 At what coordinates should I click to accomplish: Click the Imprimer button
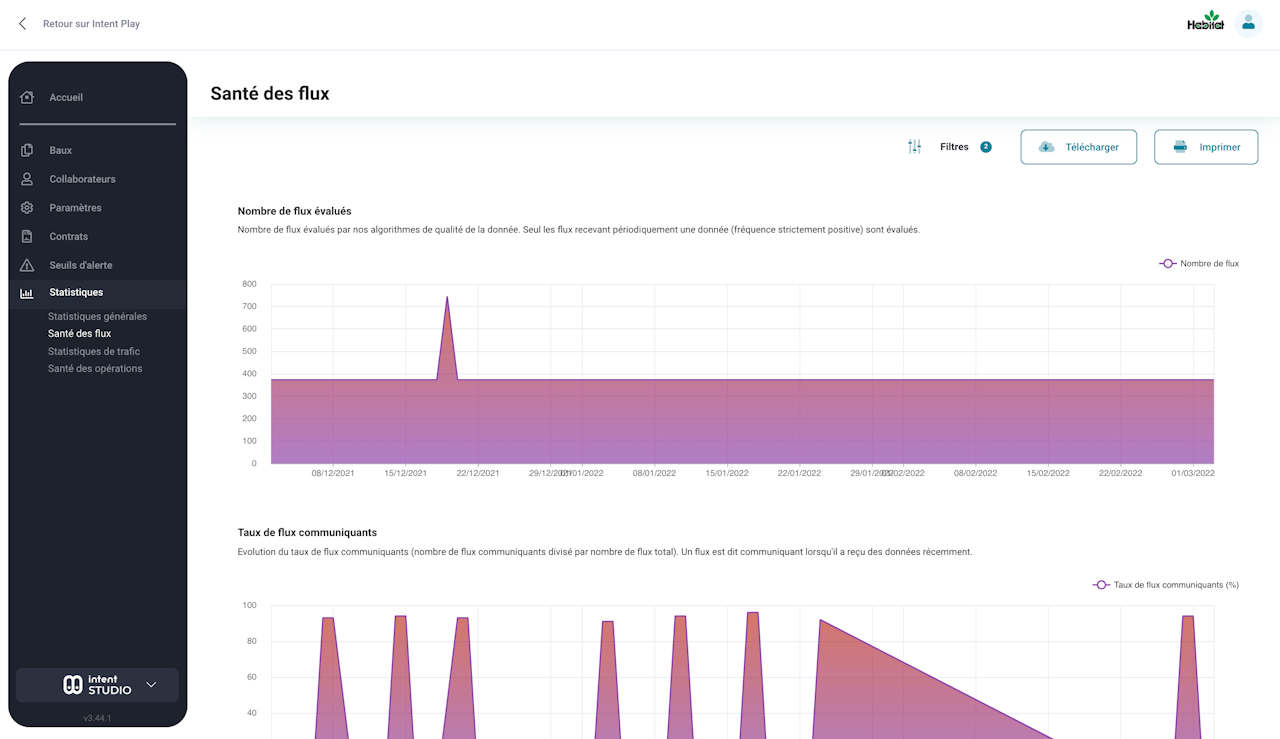[x=1206, y=147]
